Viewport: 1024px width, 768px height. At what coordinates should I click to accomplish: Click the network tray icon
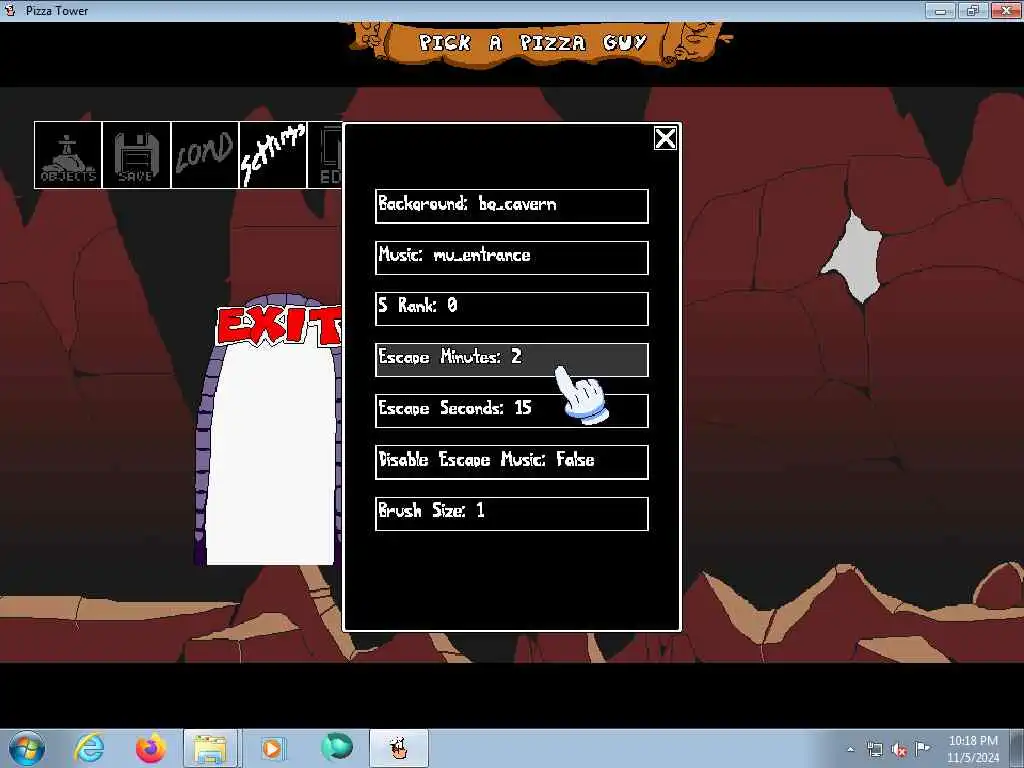pos(874,749)
